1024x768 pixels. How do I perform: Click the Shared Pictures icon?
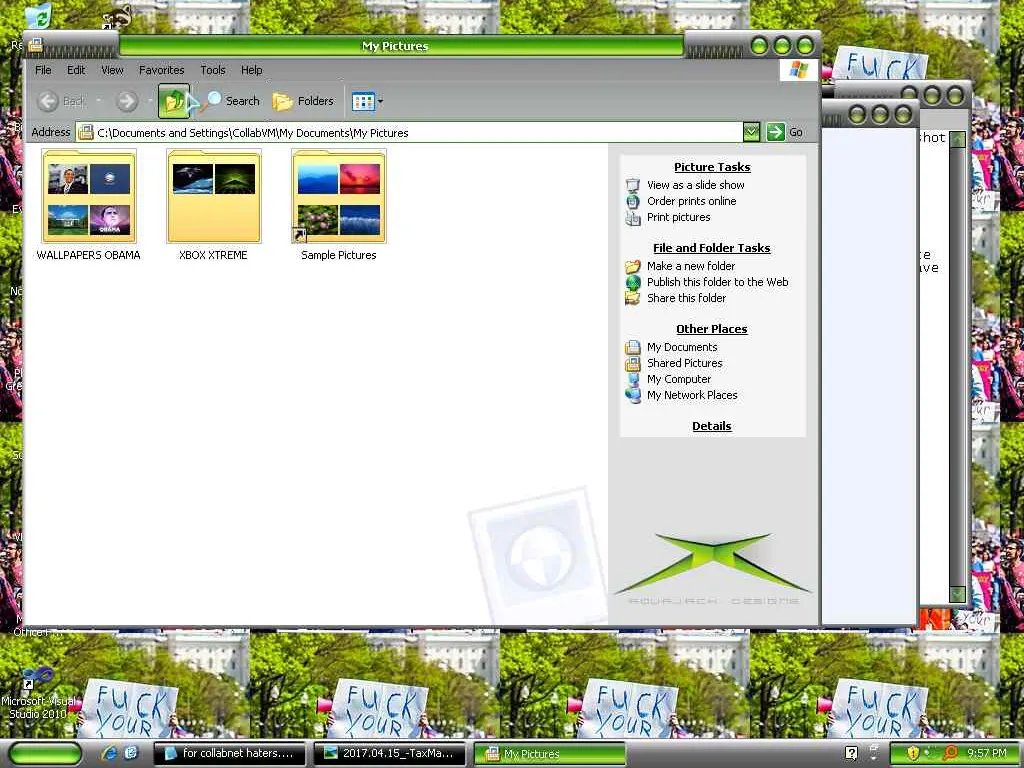click(633, 364)
